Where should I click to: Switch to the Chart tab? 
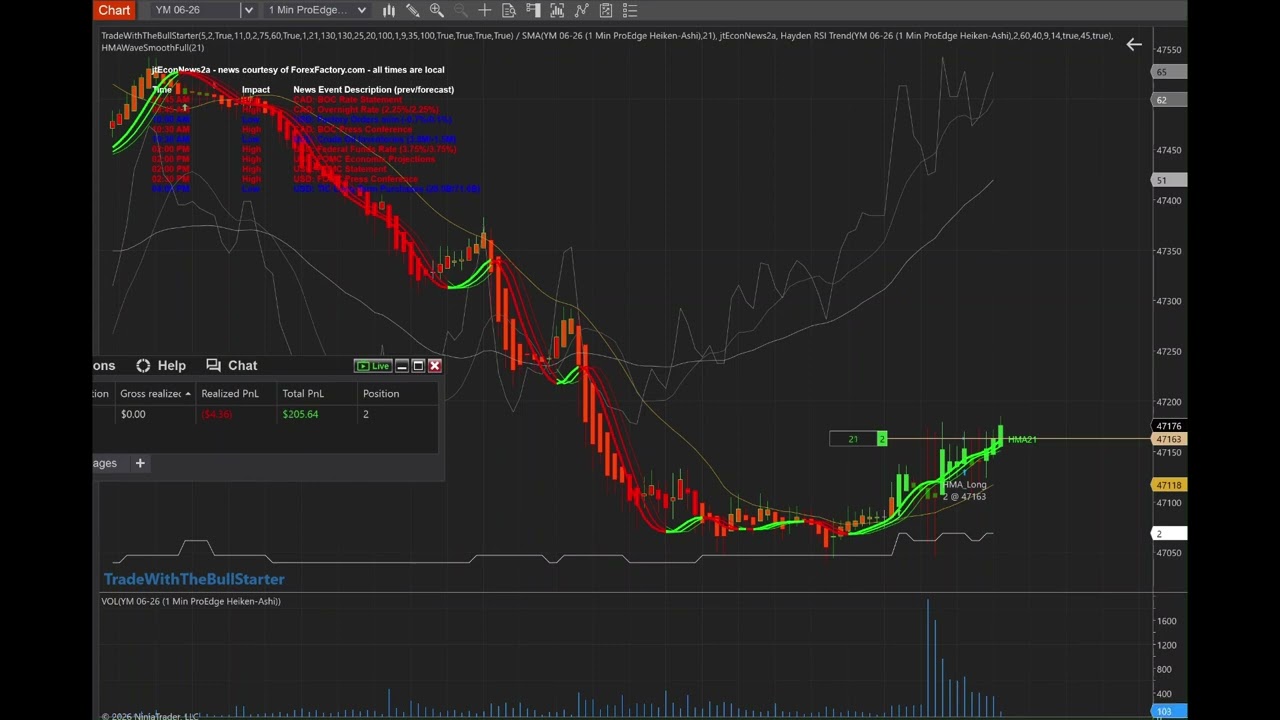(x=114, y=10)
